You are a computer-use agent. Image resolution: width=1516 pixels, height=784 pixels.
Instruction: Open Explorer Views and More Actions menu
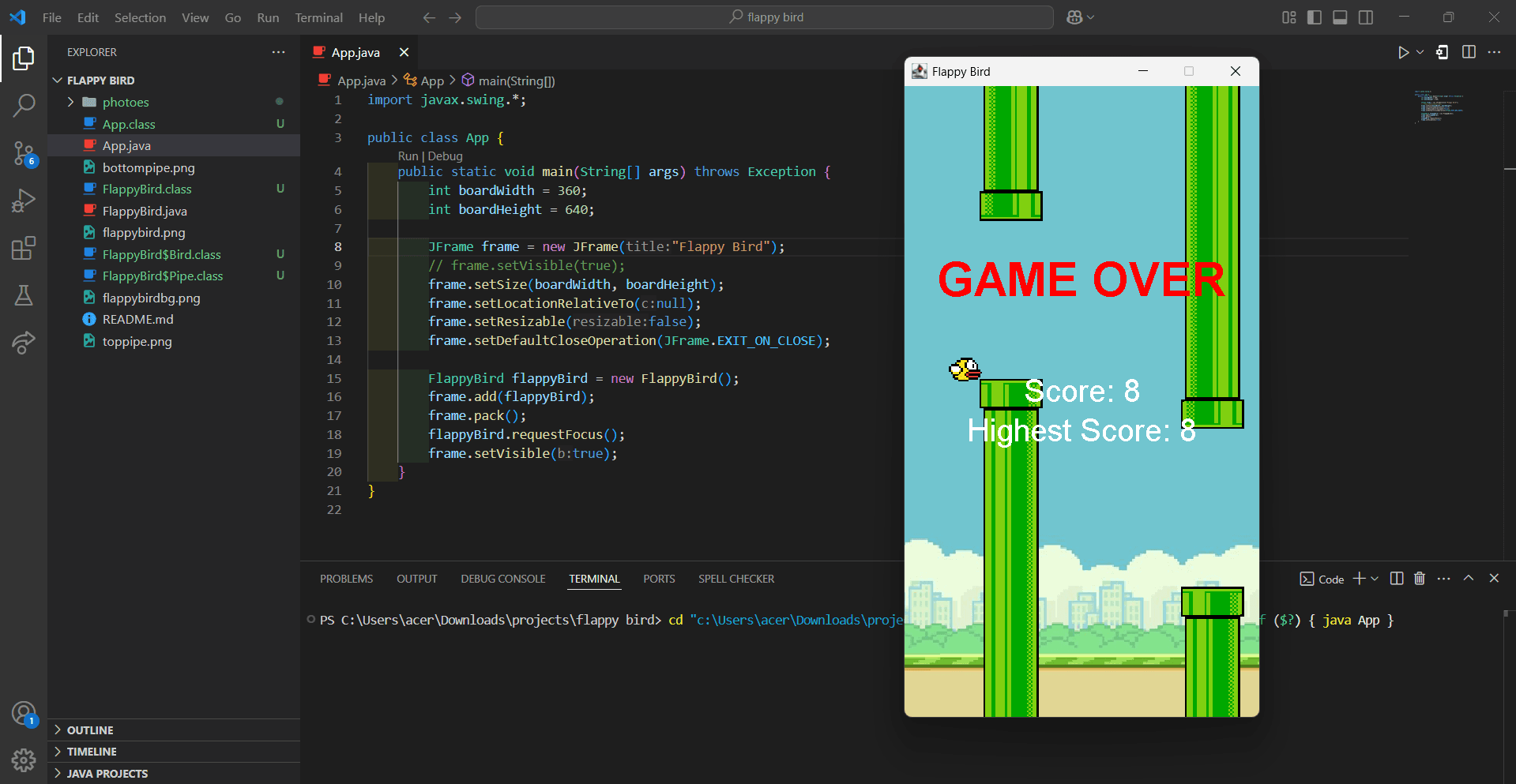pos(278,52)
